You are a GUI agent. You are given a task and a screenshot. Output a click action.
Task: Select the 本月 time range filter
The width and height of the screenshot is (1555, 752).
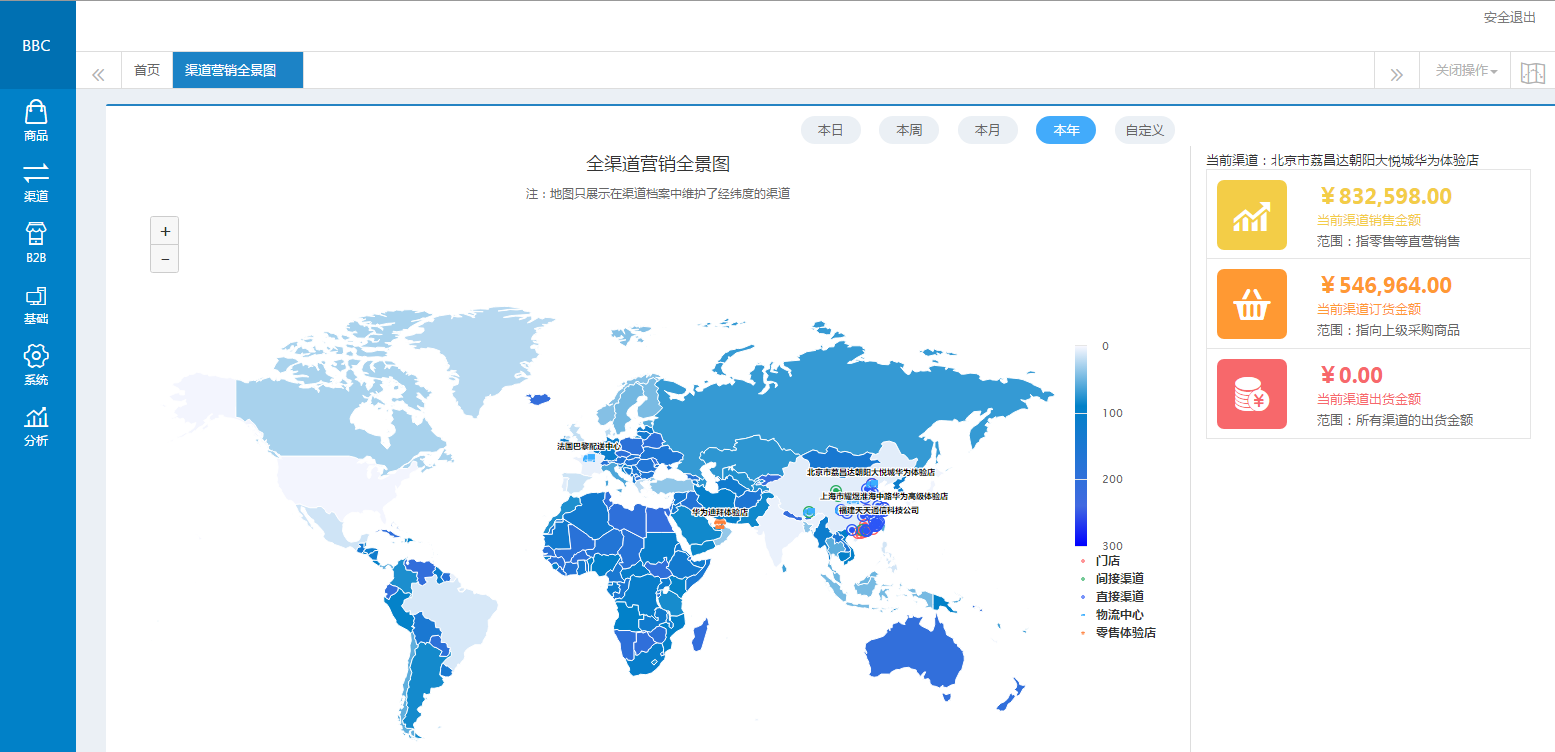(x=987, y=130)
